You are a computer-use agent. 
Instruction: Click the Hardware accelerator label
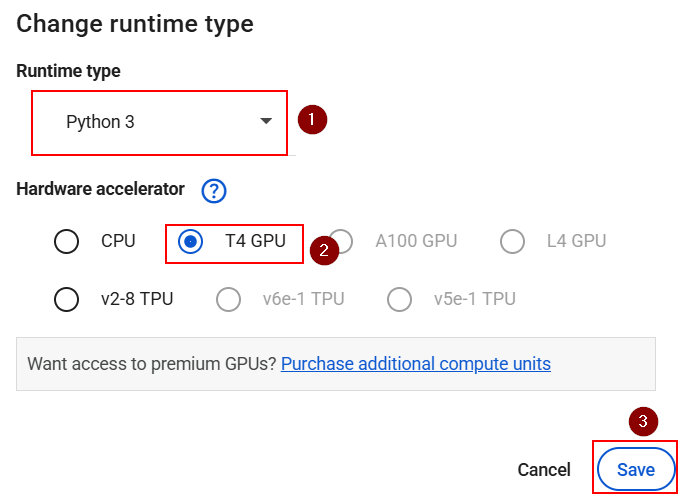click(100, 189)
